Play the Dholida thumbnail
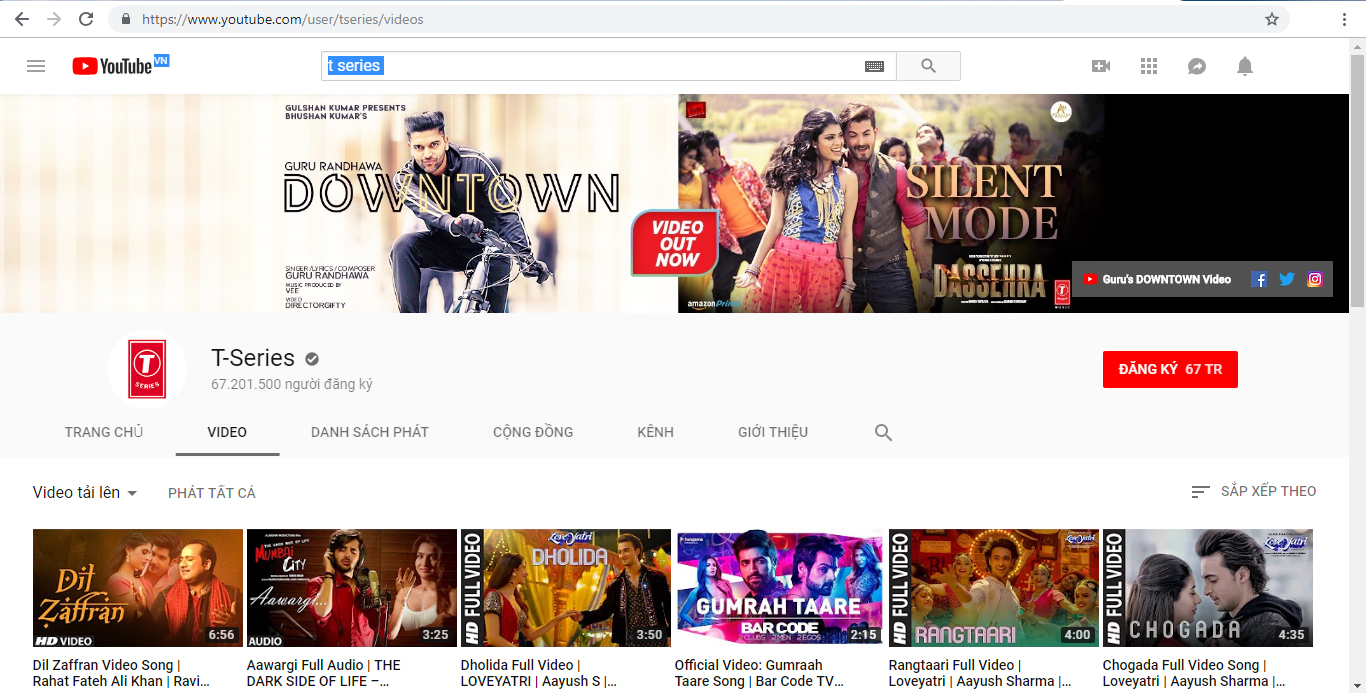 coord(566,588)
